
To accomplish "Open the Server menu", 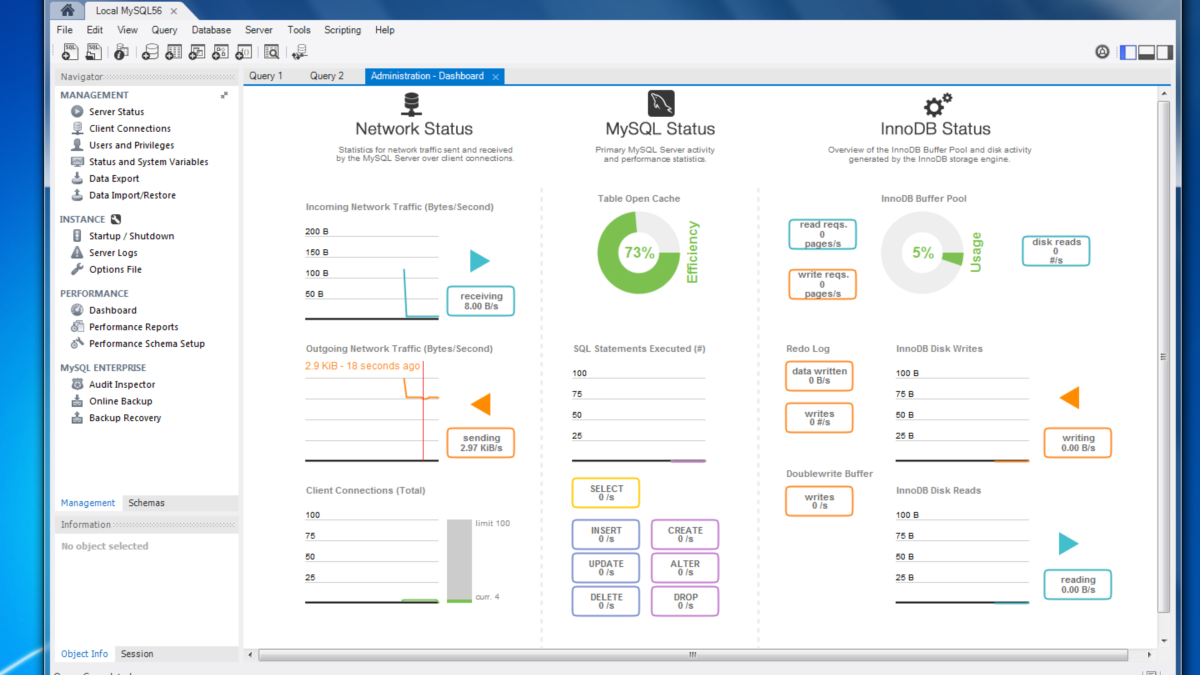I will click(x=259, y=30).
